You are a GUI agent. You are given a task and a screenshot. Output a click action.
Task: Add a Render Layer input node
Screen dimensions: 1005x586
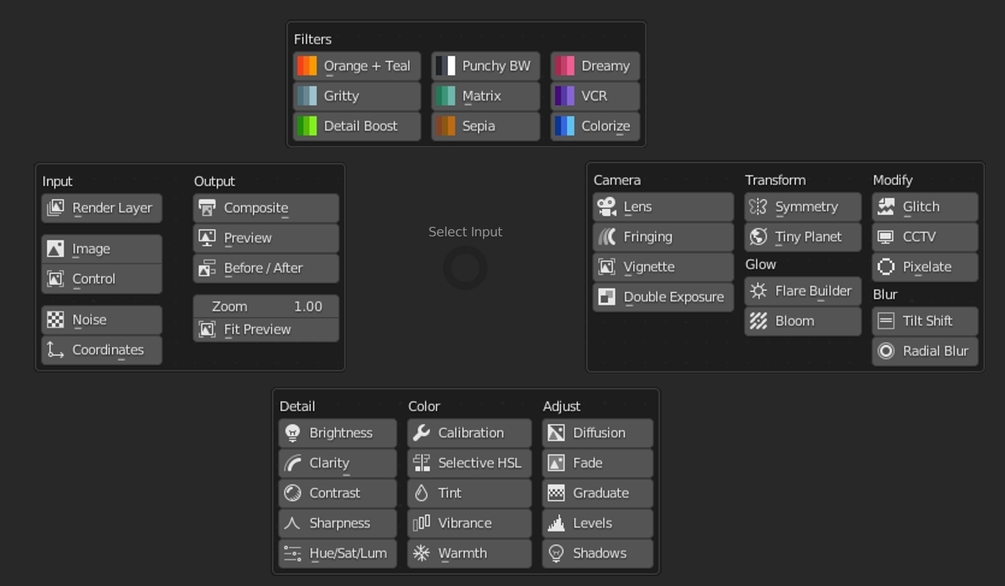coord(102,208)
